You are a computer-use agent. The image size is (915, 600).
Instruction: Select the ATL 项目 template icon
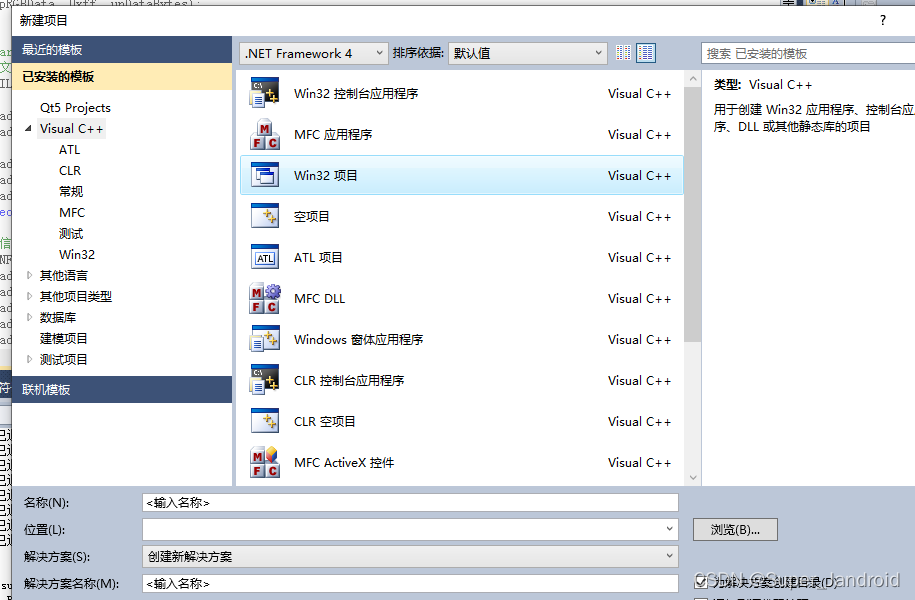click(x=265, y=257)
